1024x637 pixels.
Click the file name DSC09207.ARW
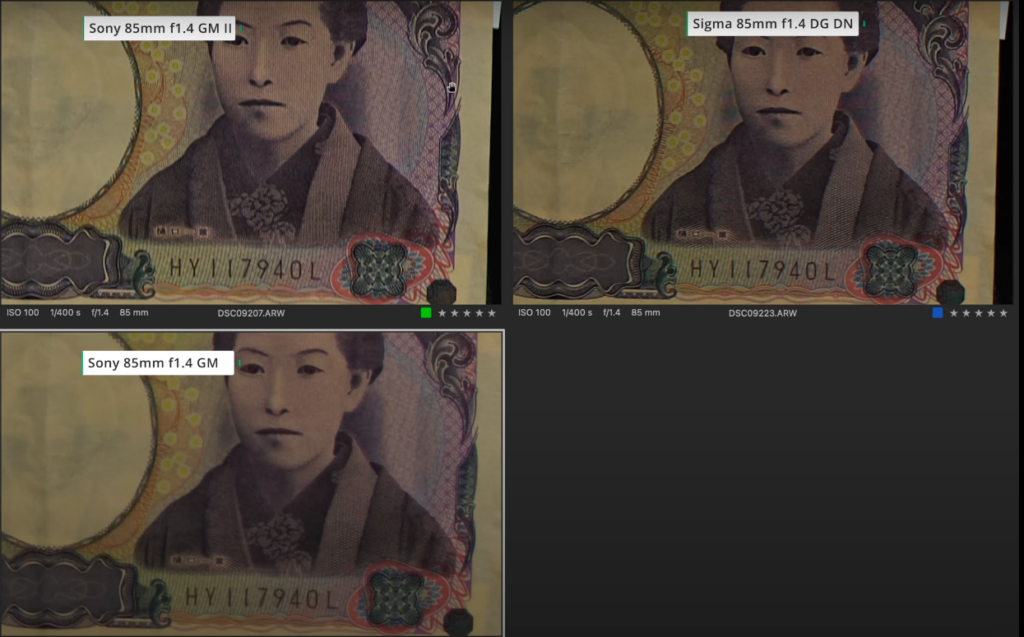[251, 313]
